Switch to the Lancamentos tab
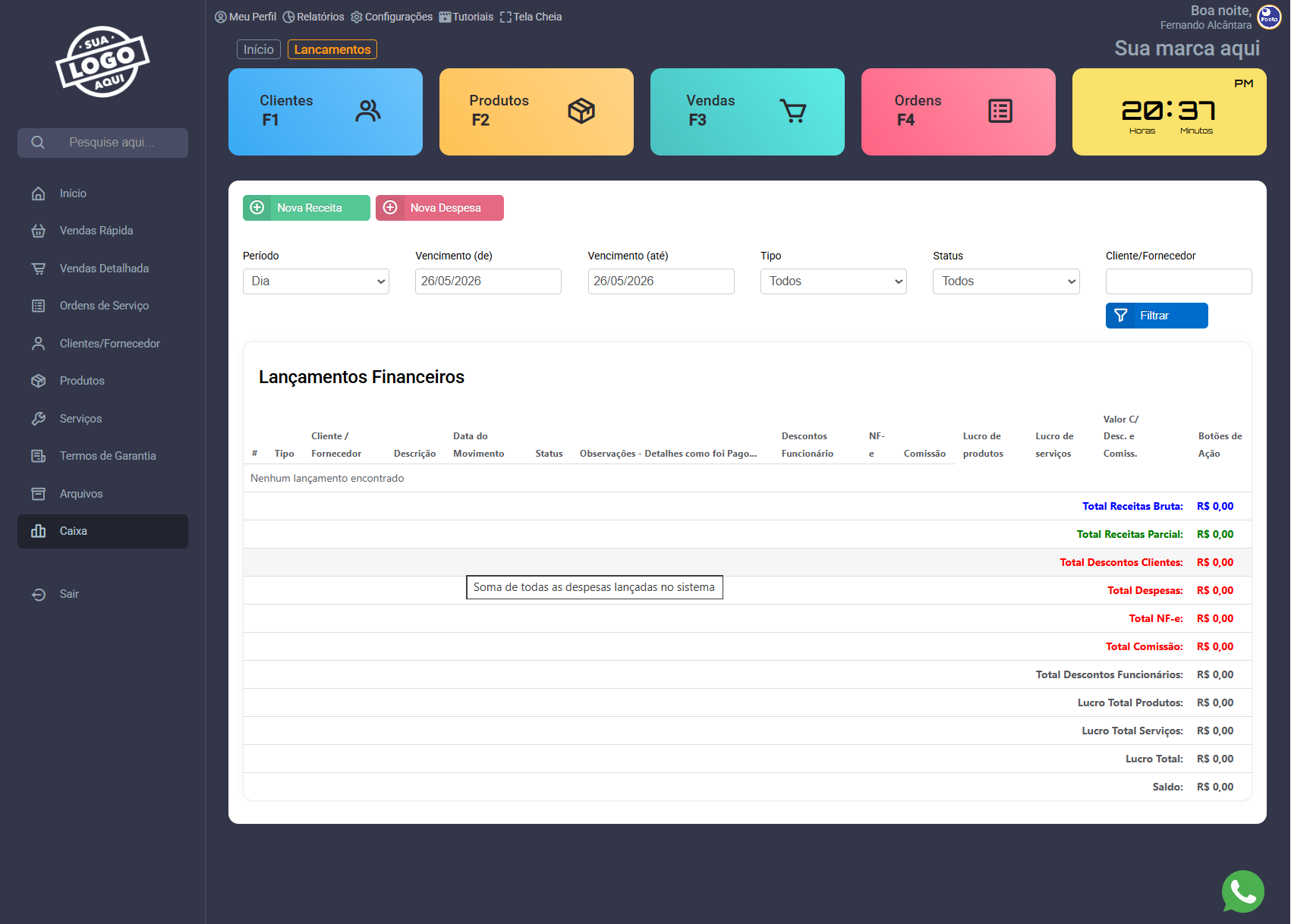Image resolution: width=1291 pixels, height=924 pixels. (332, 49)
